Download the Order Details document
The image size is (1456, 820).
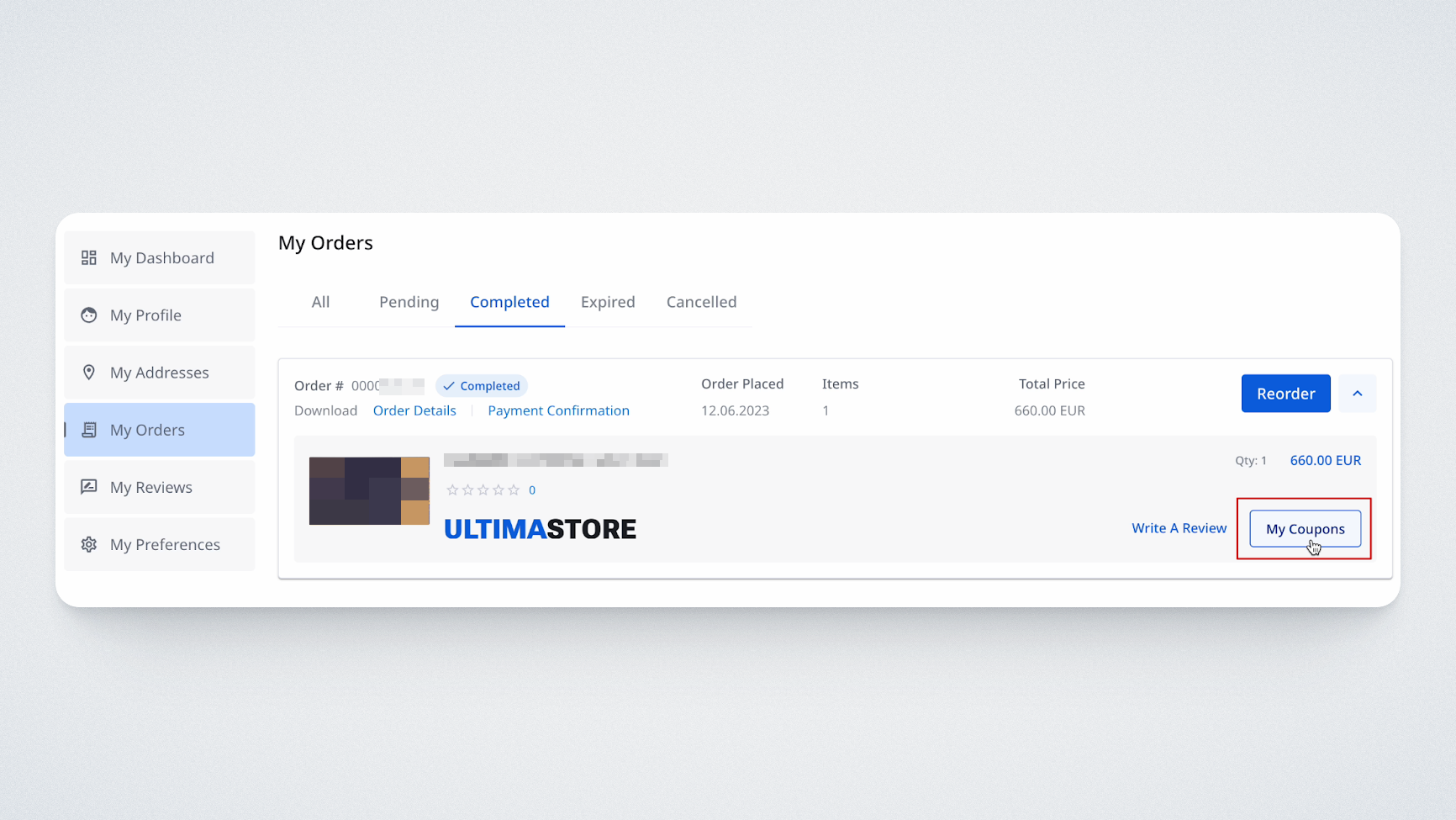point(414,410)
